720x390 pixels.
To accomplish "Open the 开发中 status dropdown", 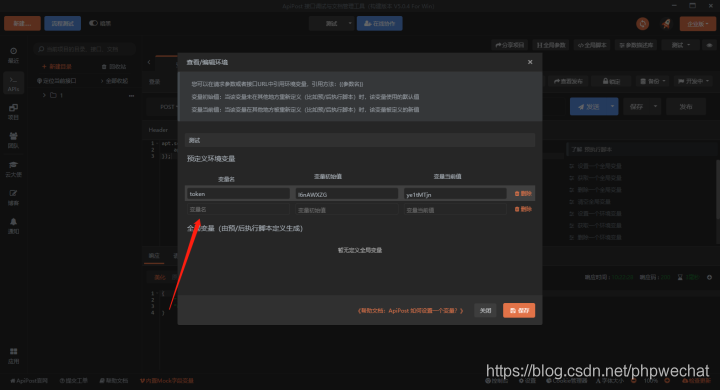I will click(x=693, y=81).
